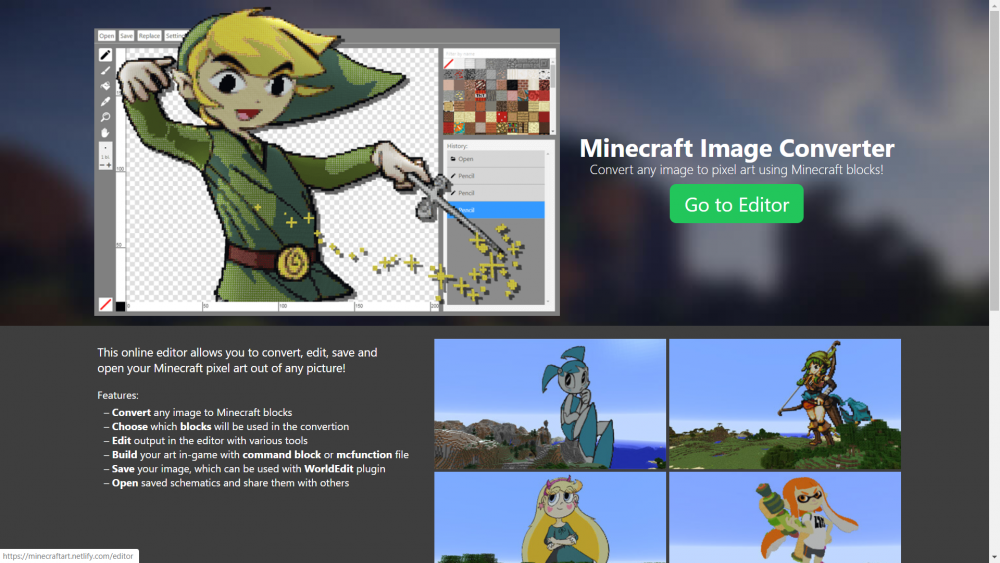Viewport: 1000px width, 563px height.
Task: Pick the red slash empty block in palette
Action: [449, 64]
